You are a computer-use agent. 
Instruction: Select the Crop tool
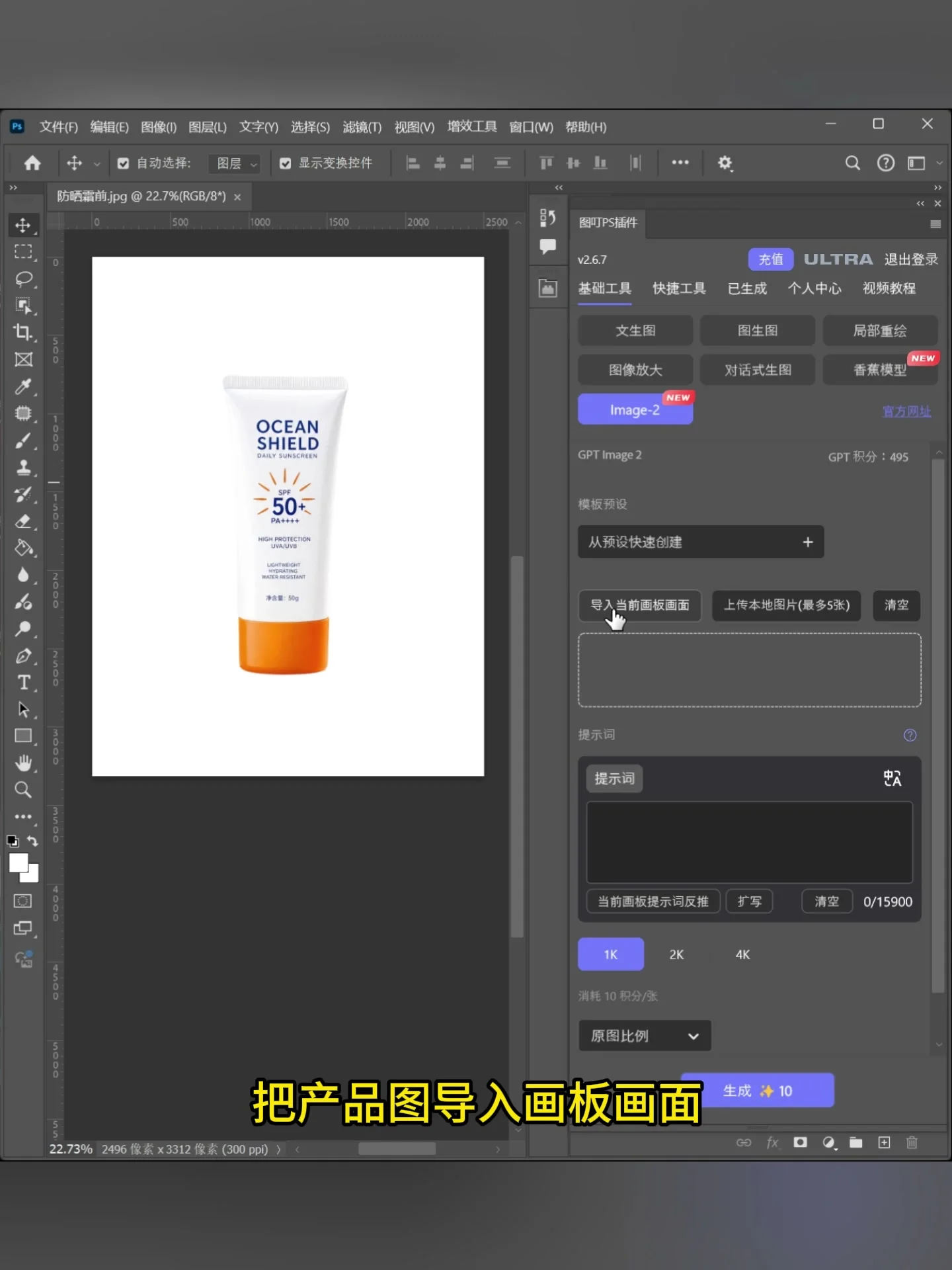point(23,332)
